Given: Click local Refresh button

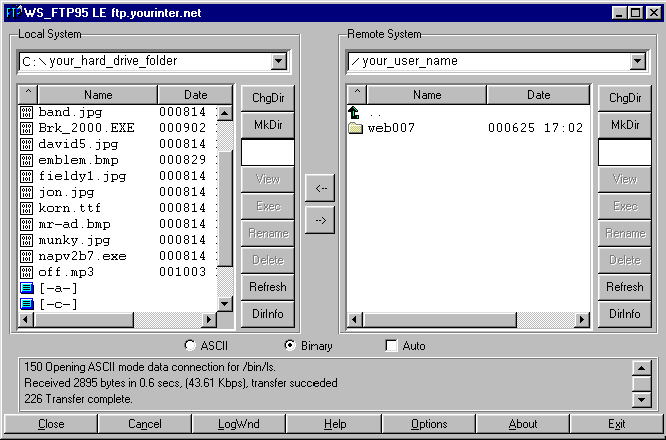Looking at the screenshot, I should (x=268, y=287).
